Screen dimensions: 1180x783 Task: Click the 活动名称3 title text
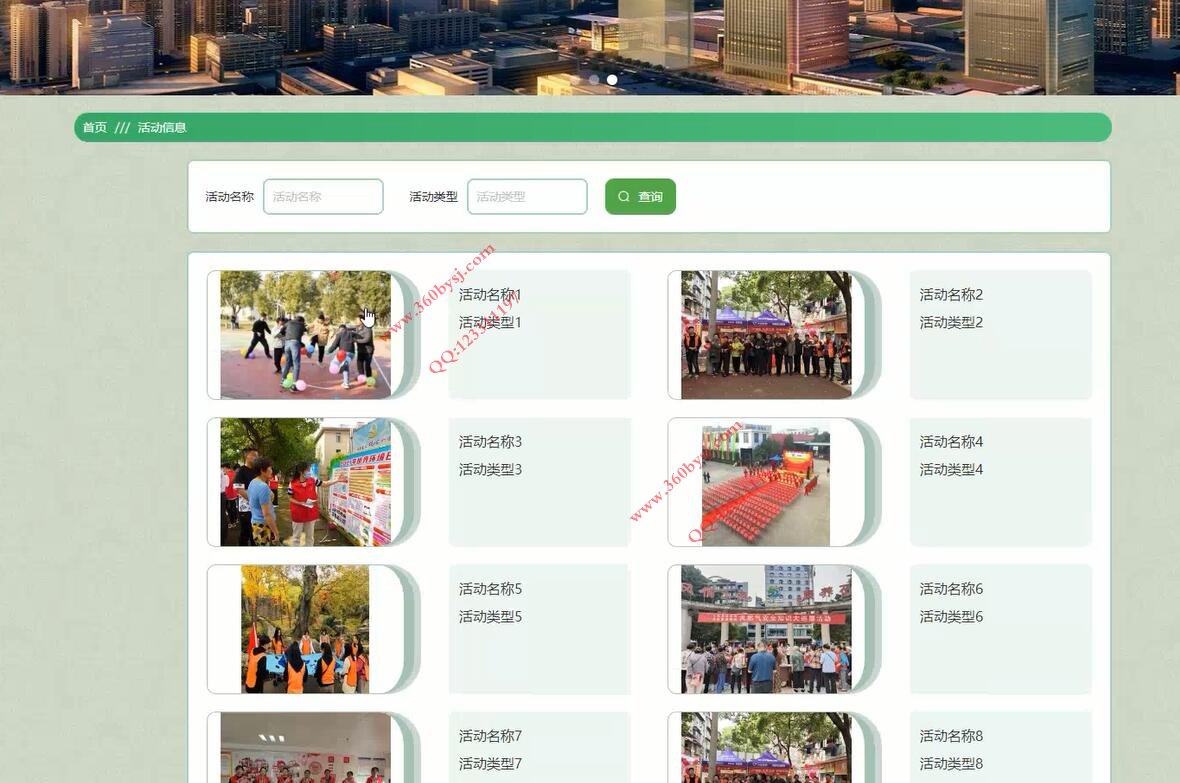[490, 442]
